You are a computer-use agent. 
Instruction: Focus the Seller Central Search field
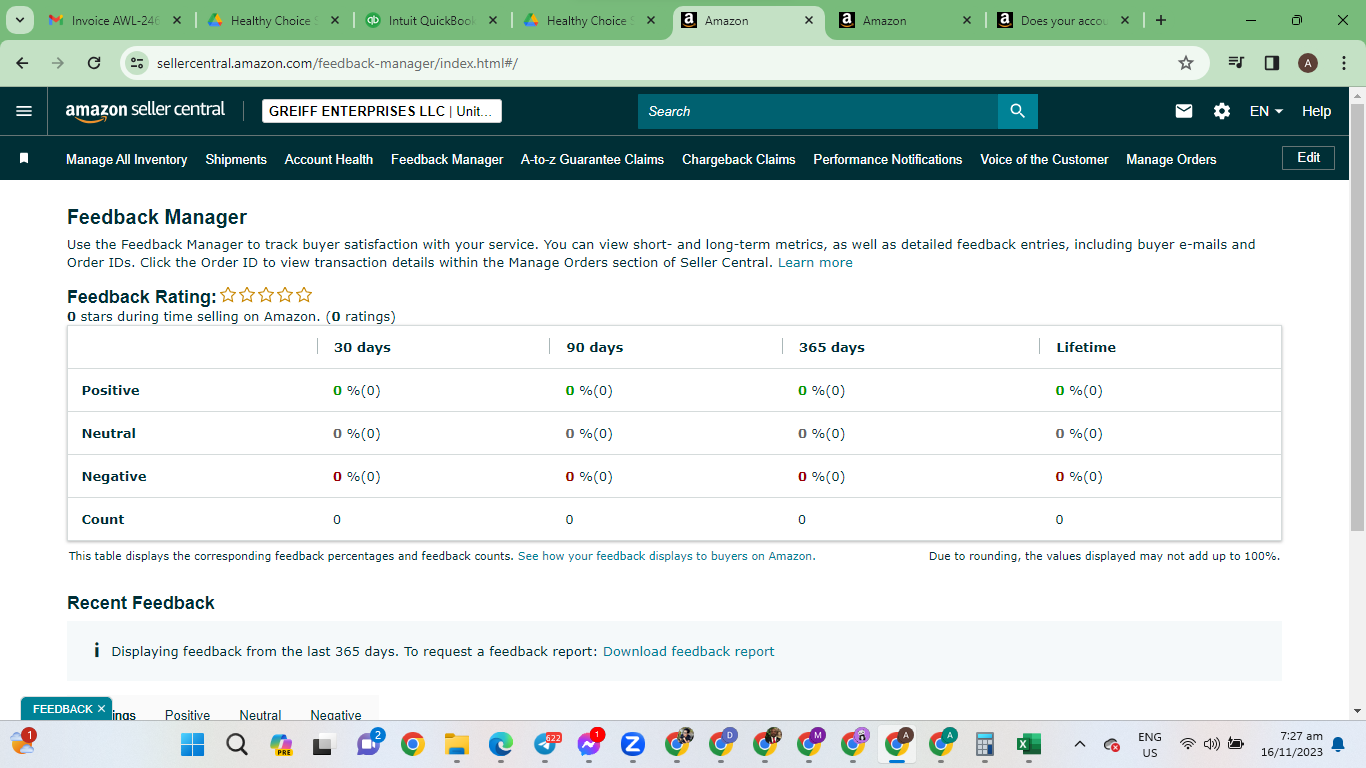[x=818, y=111]
